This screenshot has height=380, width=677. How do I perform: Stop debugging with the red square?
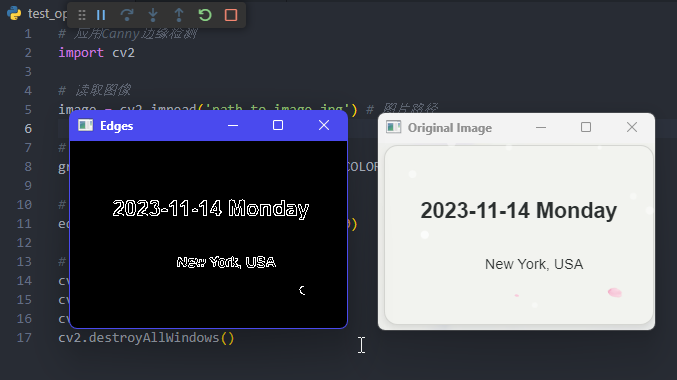click(x=231, y=15)
